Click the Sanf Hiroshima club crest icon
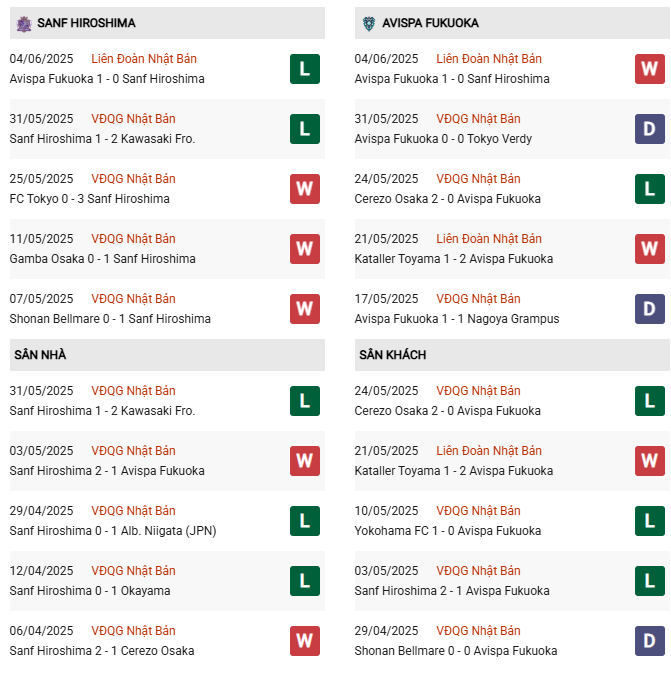The width and height of the screenshot is (671, 684). [x=24, y=24]
